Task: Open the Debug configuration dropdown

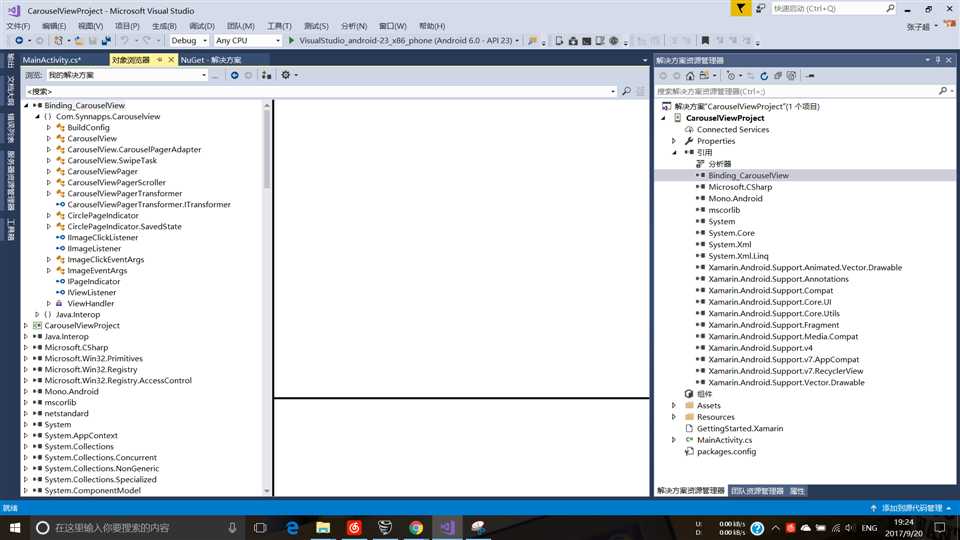Action: 189,40
